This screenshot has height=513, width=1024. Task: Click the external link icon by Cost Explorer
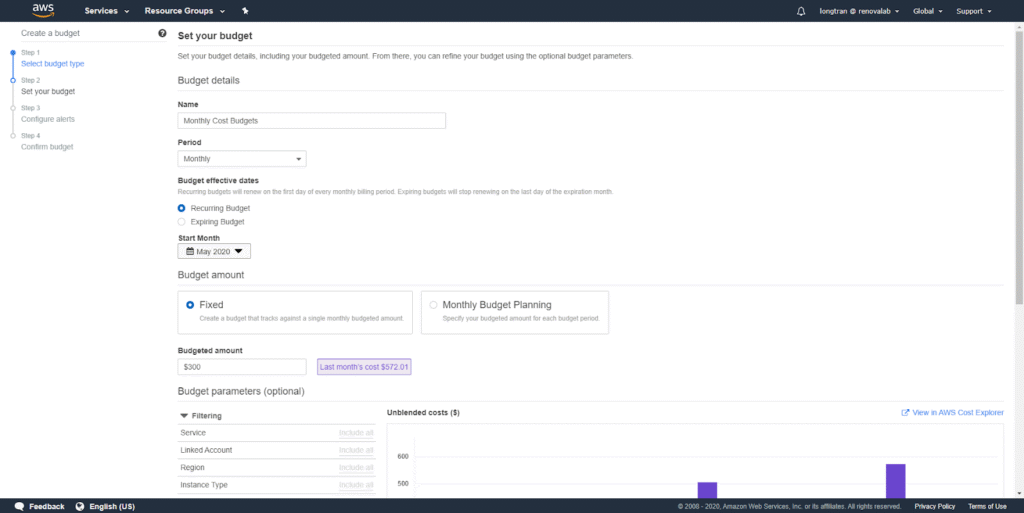click(905, 412)
